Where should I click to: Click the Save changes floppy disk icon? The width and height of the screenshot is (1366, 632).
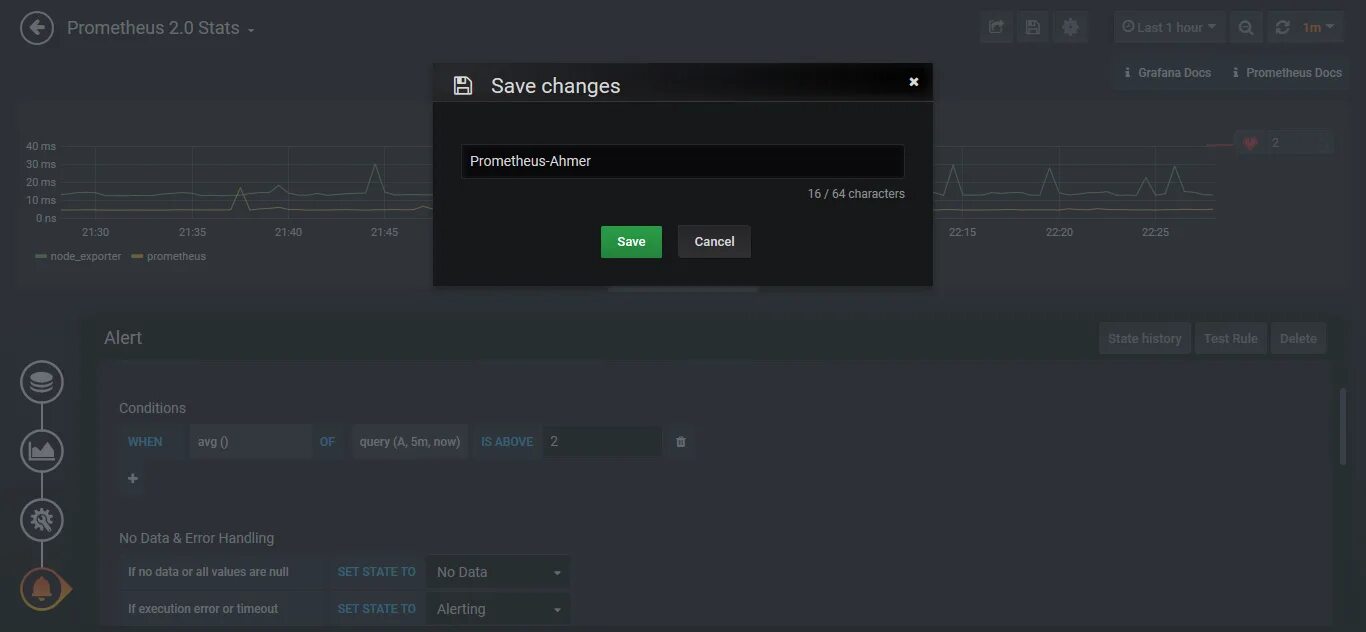pyautogui.click(x=462, y=86)
